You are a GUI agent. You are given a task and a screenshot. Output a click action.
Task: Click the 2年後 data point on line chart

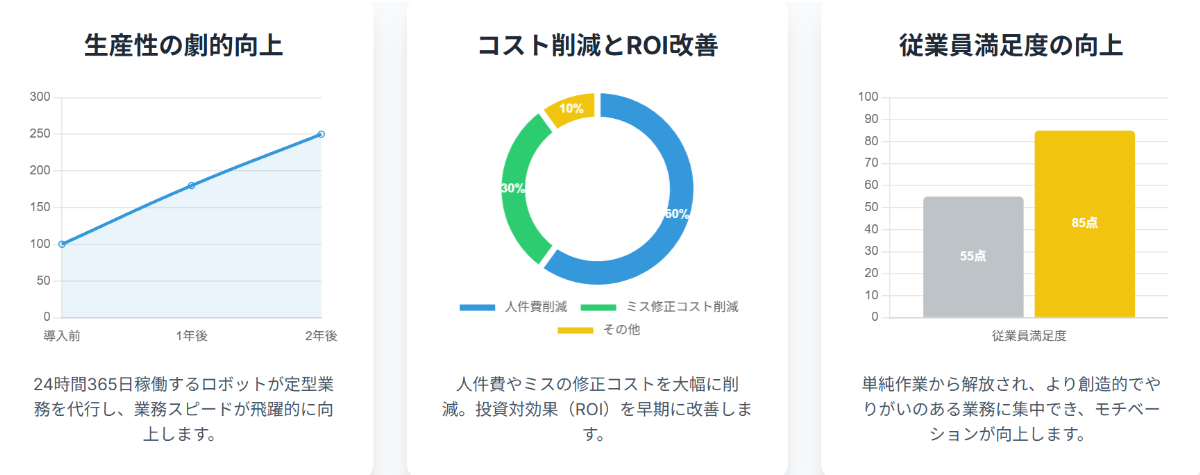[x=321, y=134]
